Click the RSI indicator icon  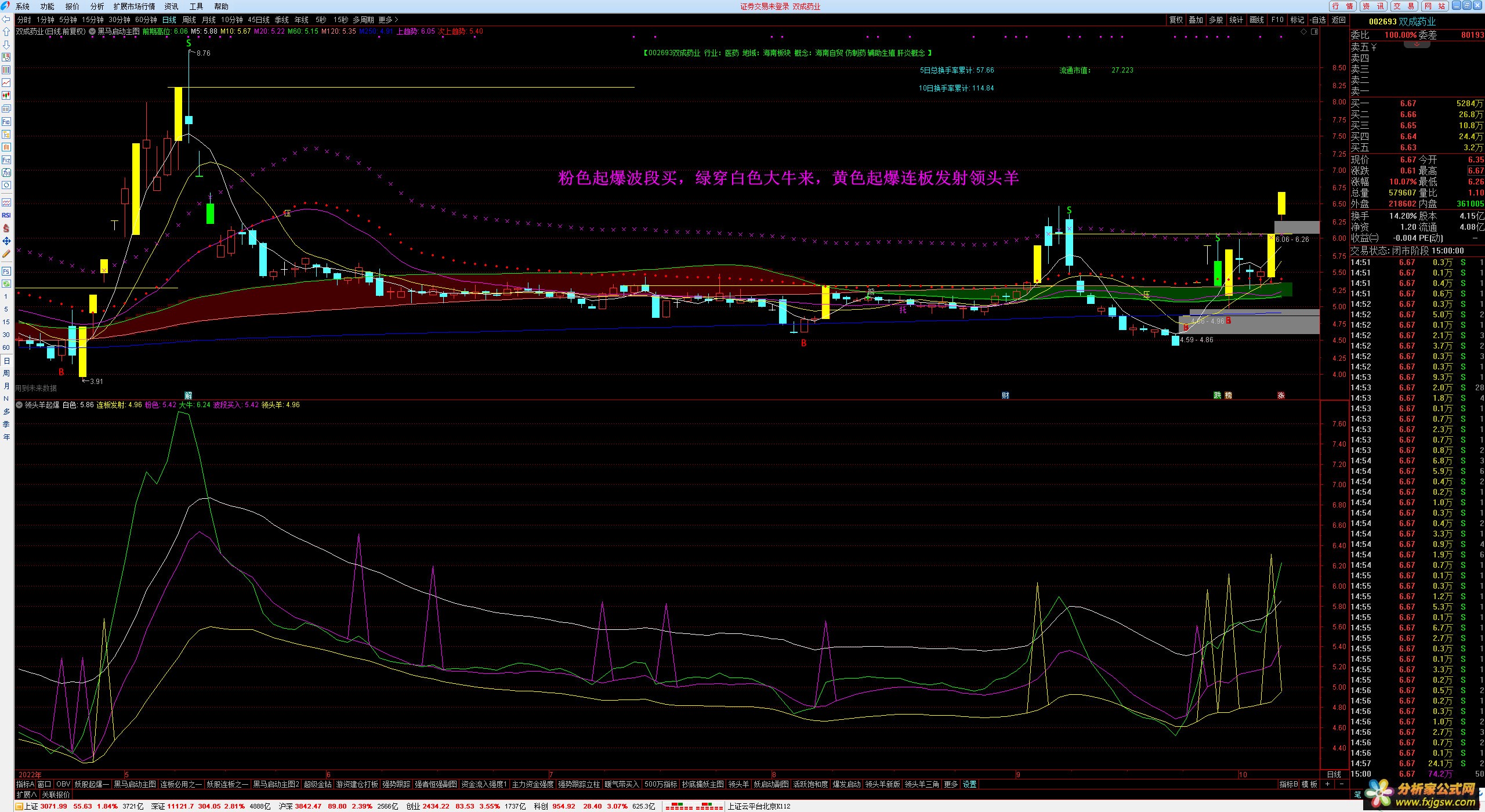(6, 215)
